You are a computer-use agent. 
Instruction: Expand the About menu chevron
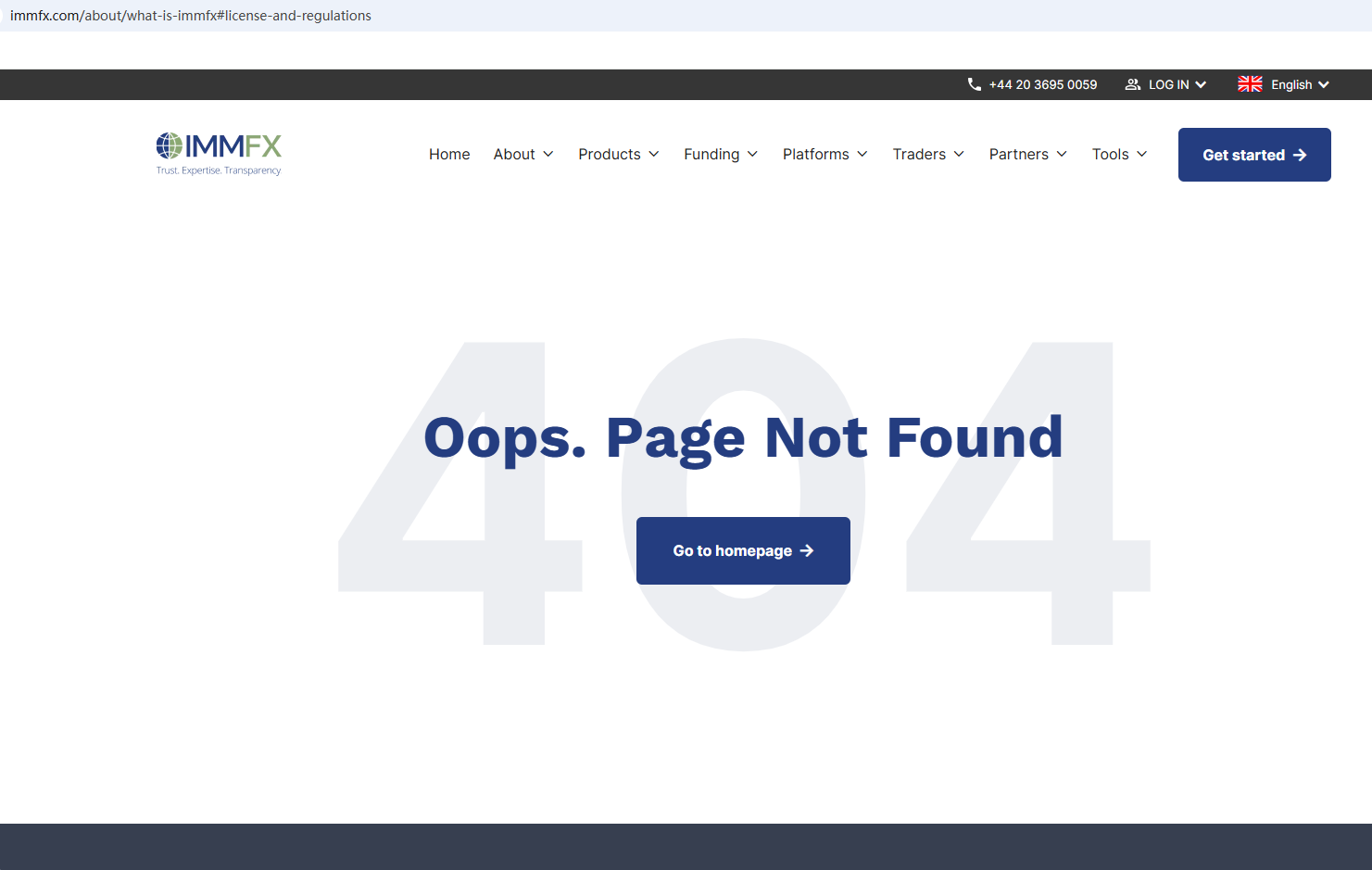coord(548,154)
